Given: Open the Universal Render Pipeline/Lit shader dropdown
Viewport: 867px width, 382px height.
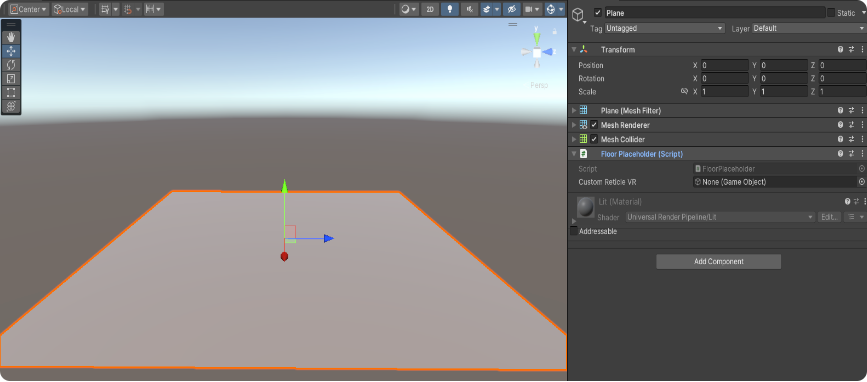Looking at the screenshot, I should point(721,217).
